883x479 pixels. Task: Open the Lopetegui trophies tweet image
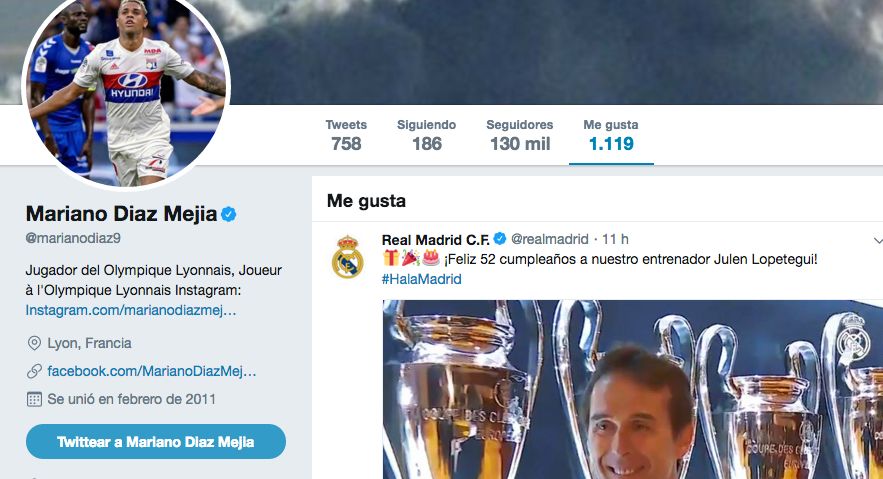click(x=632, y=389)
